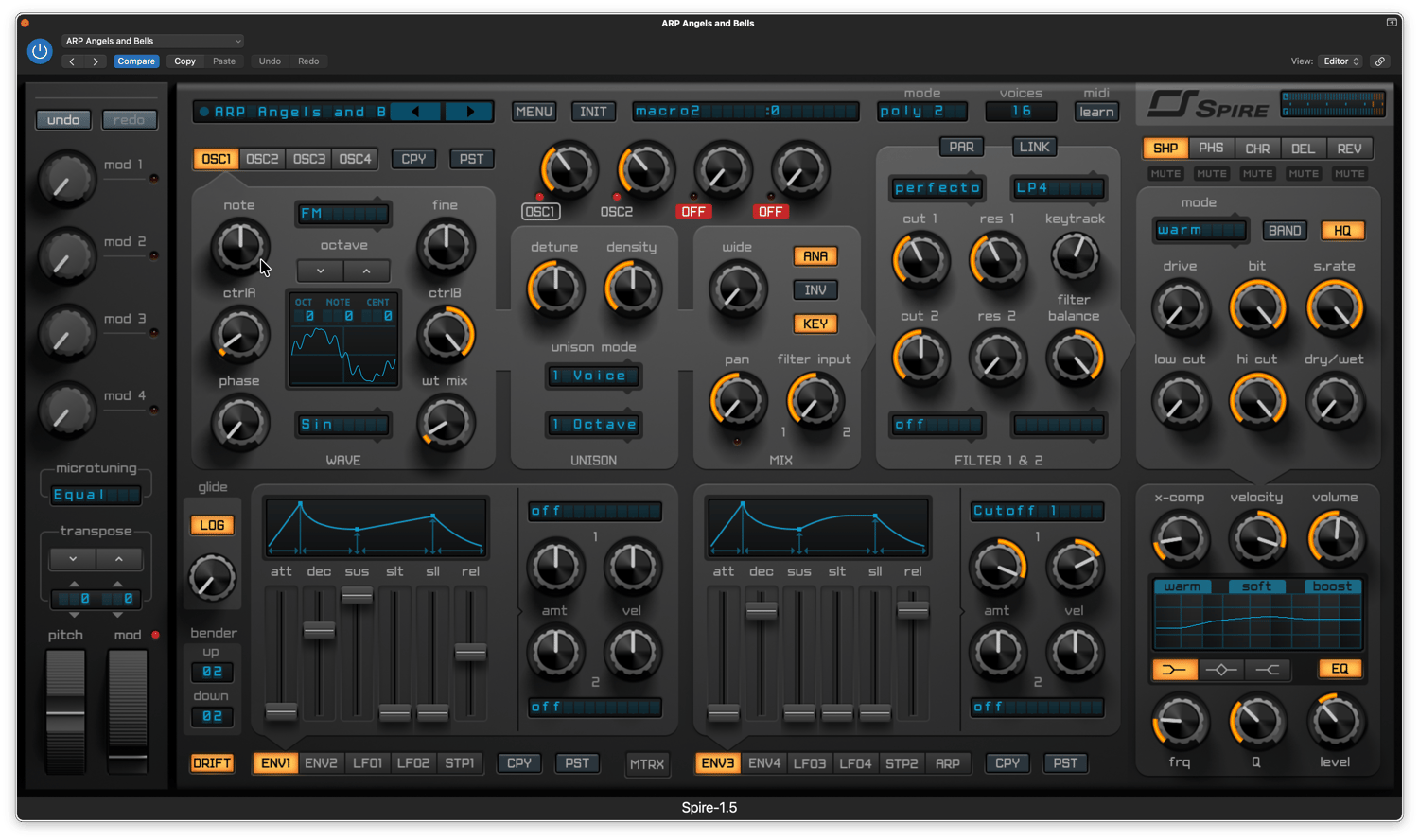
Task: Go to next setting with right chevron
Action: (96, 61)
